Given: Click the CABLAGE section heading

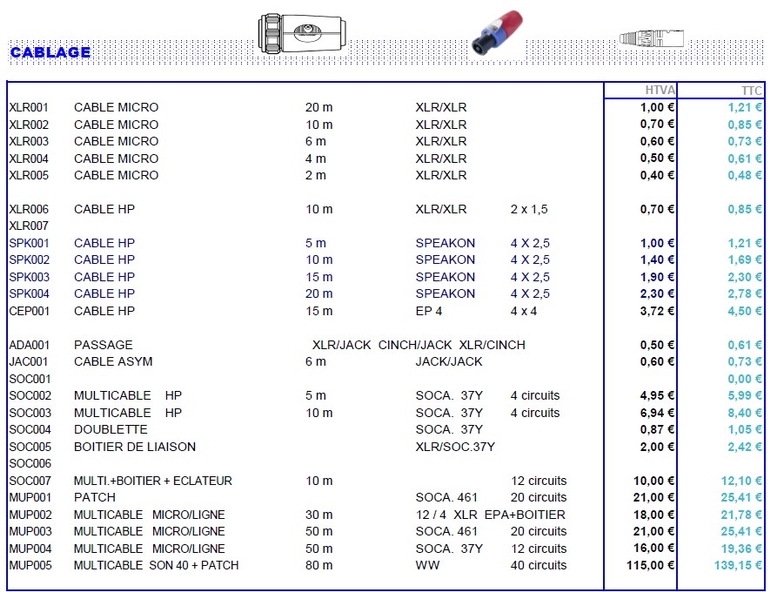Looking at the screenshot, I should (x=50, y=52).
